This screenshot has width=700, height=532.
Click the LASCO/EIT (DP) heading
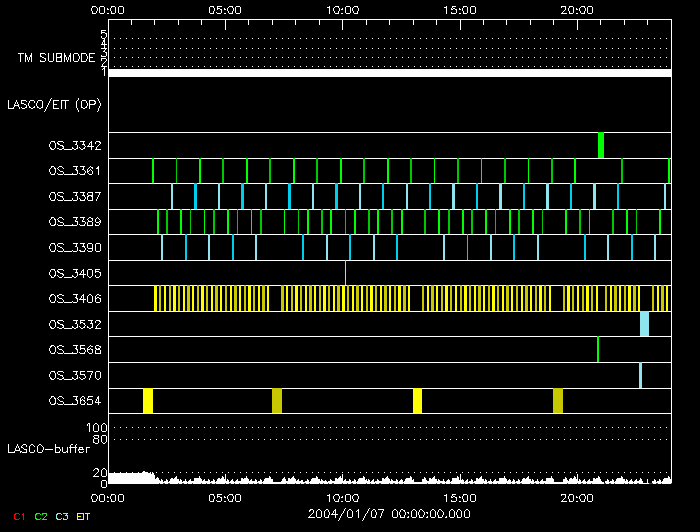pos(53,104)
